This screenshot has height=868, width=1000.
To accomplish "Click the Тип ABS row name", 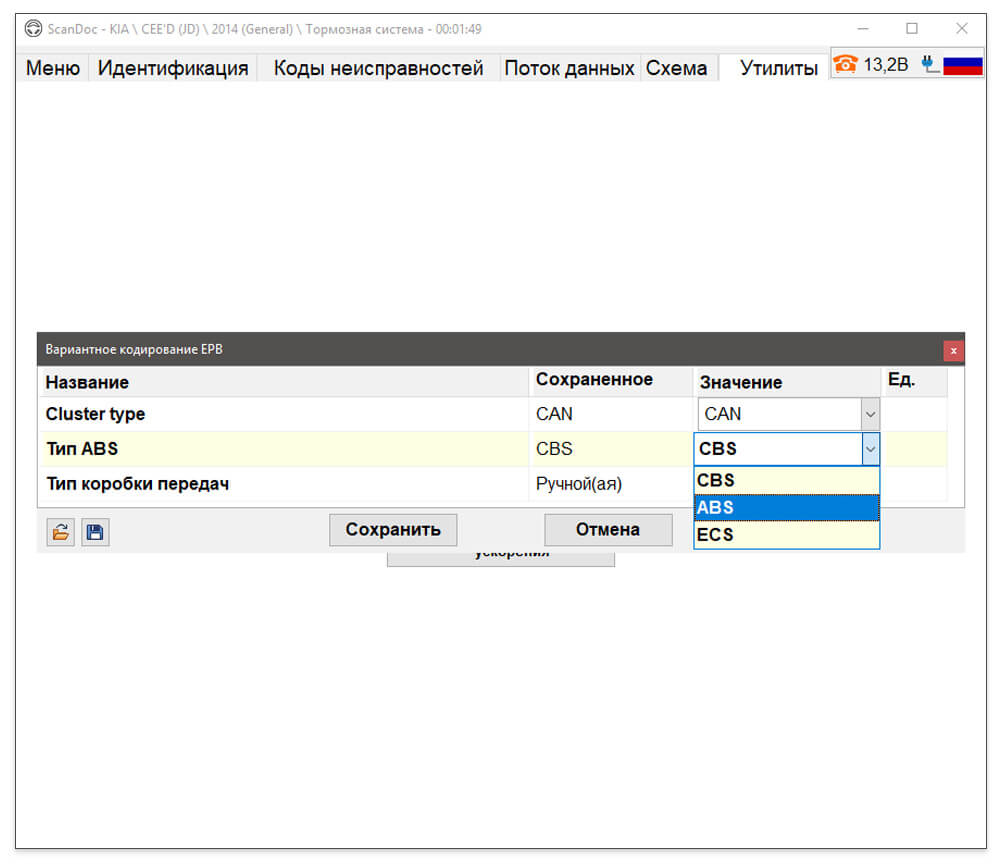I will pyautogui.click(x=82, y=449).
